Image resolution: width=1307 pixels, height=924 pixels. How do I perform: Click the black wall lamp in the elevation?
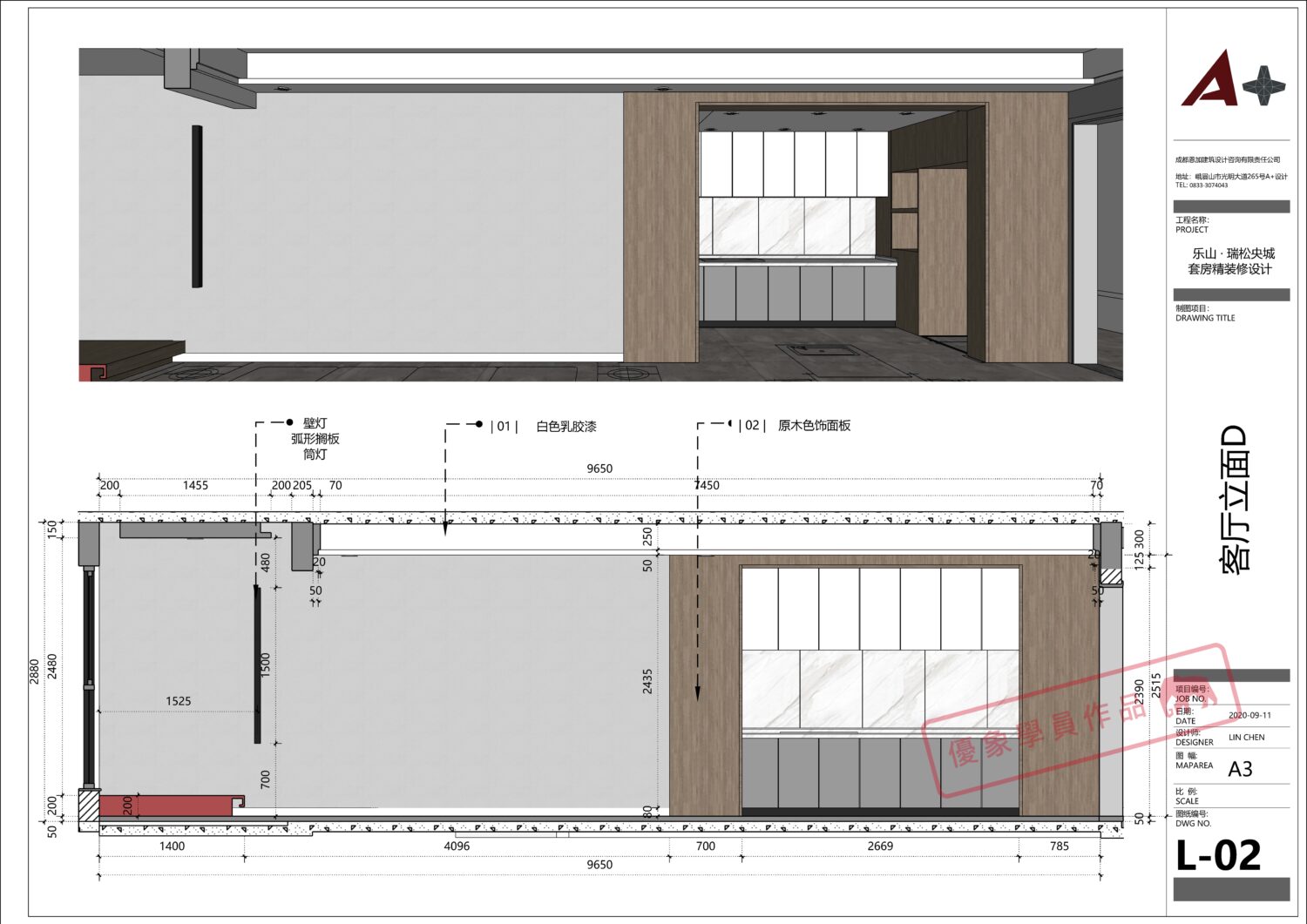point(257,664)
